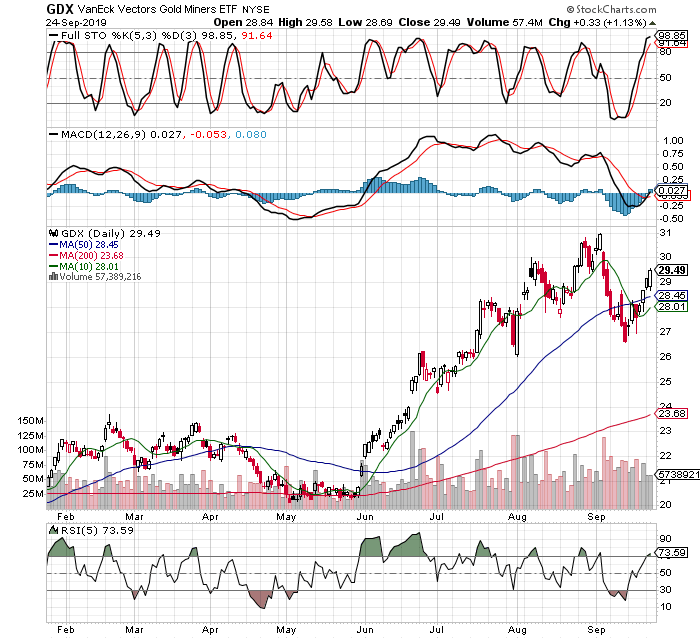
Task: Click the Aug label under the price panel
Action: [517, 517]
